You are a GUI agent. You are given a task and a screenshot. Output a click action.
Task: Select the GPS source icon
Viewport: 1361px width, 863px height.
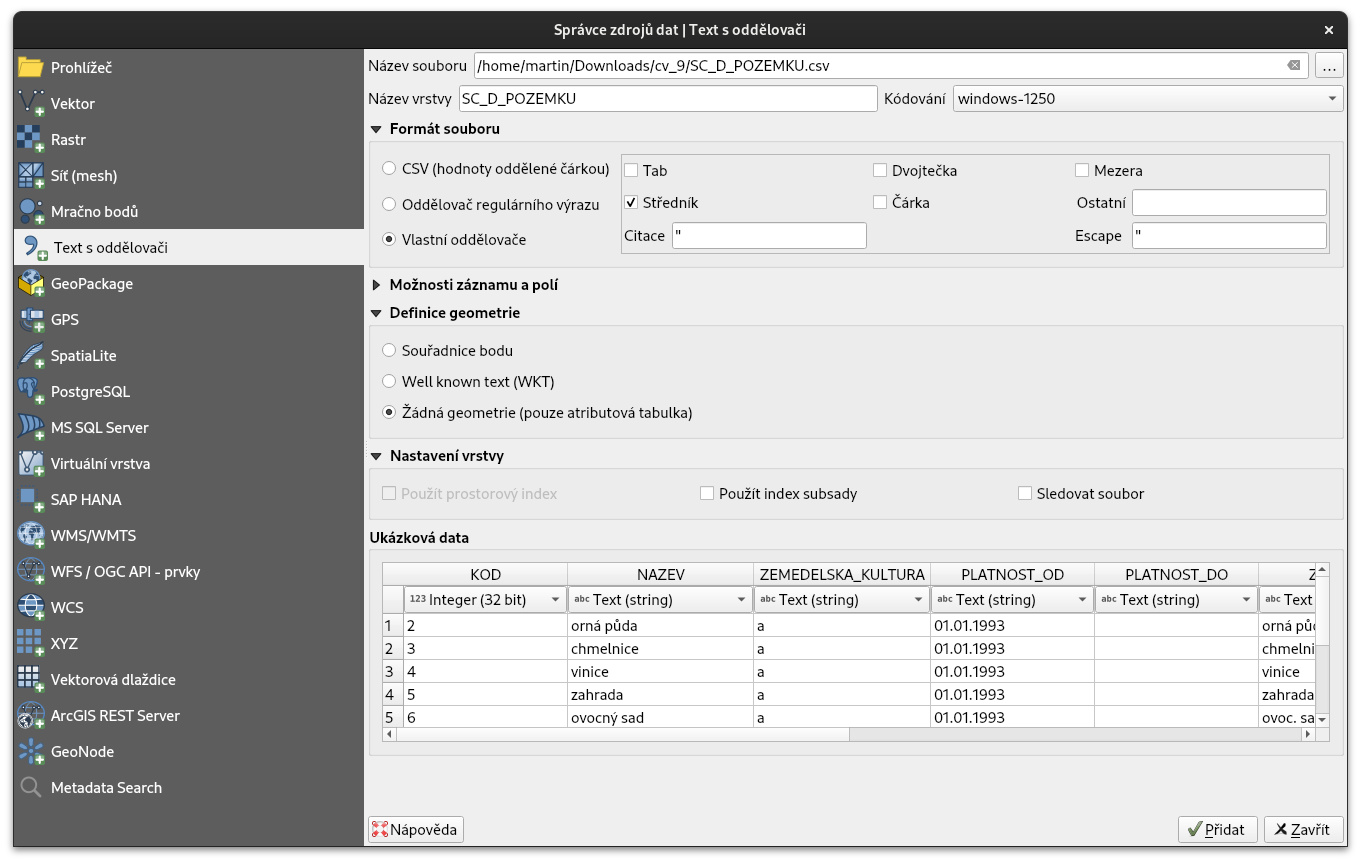[31, 320]
